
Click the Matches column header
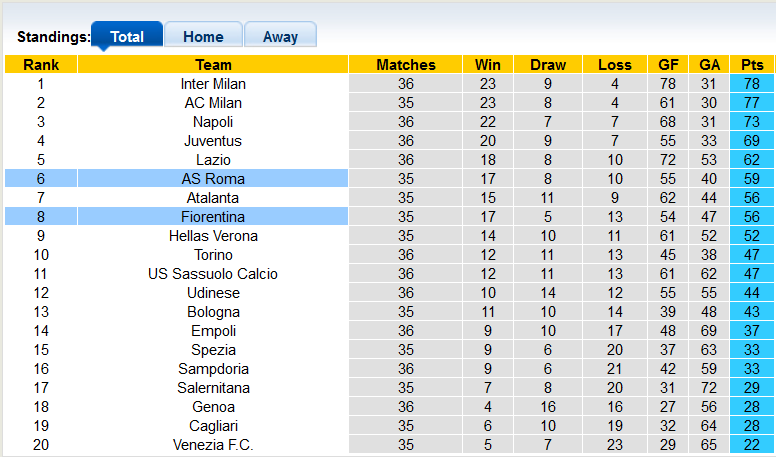pos(406,64)
